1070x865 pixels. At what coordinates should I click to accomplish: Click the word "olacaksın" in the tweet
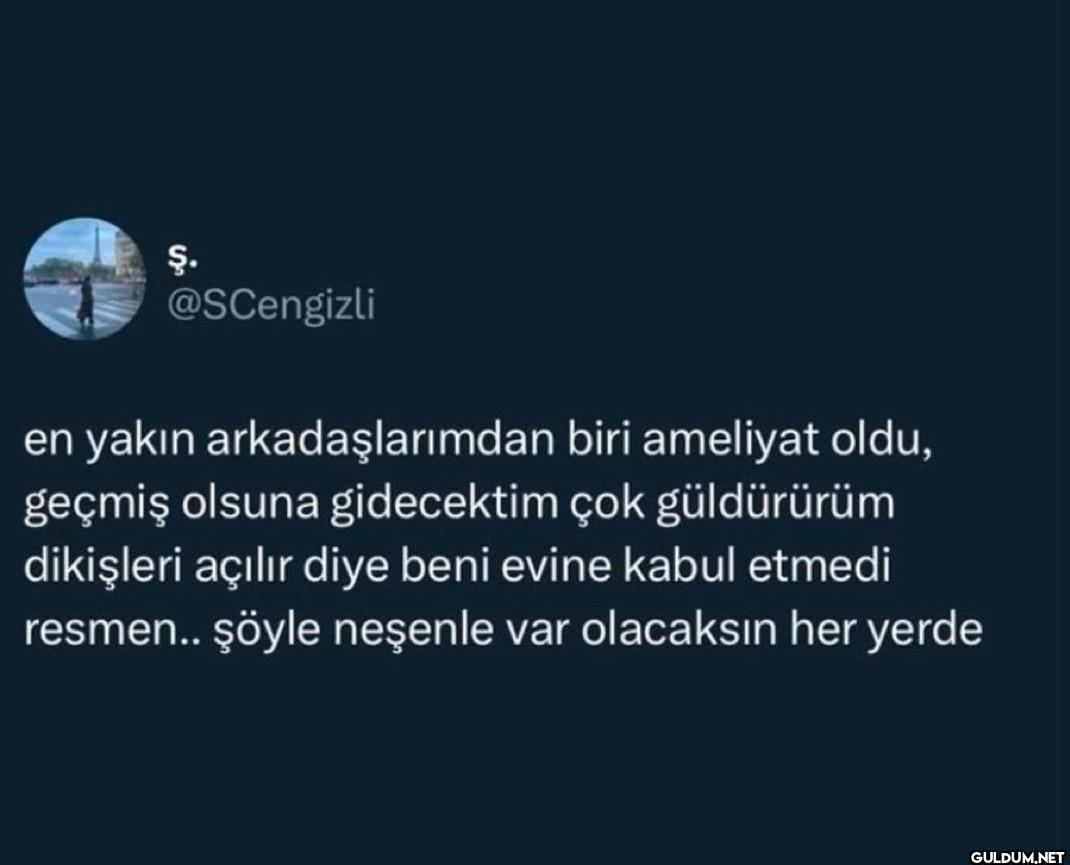(679, 630)
